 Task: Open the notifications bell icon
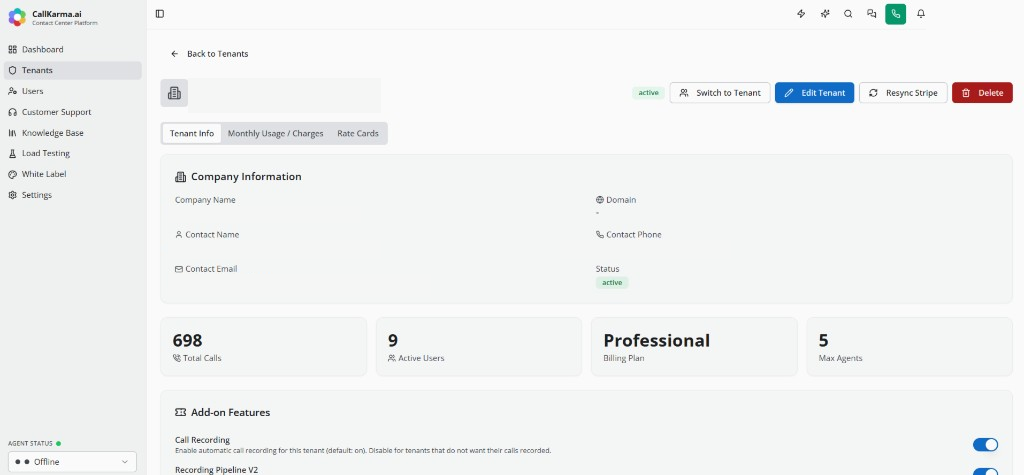921,14
